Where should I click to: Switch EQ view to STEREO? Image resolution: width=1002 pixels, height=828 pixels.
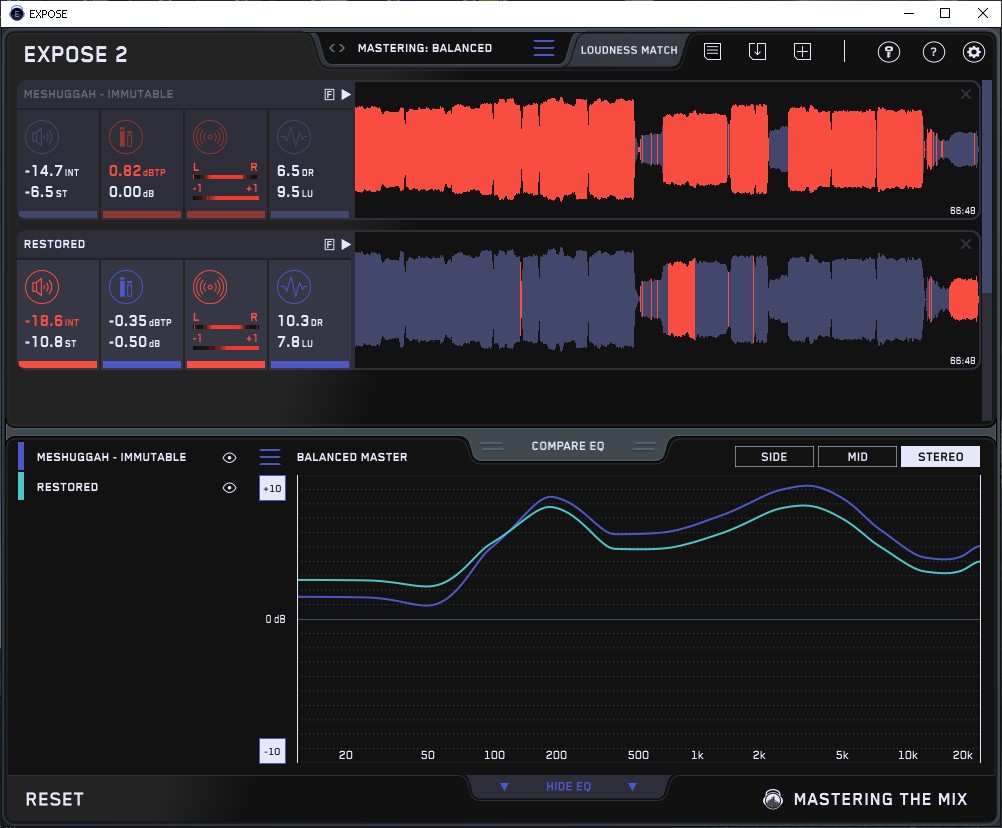click(x=941, y=457)
